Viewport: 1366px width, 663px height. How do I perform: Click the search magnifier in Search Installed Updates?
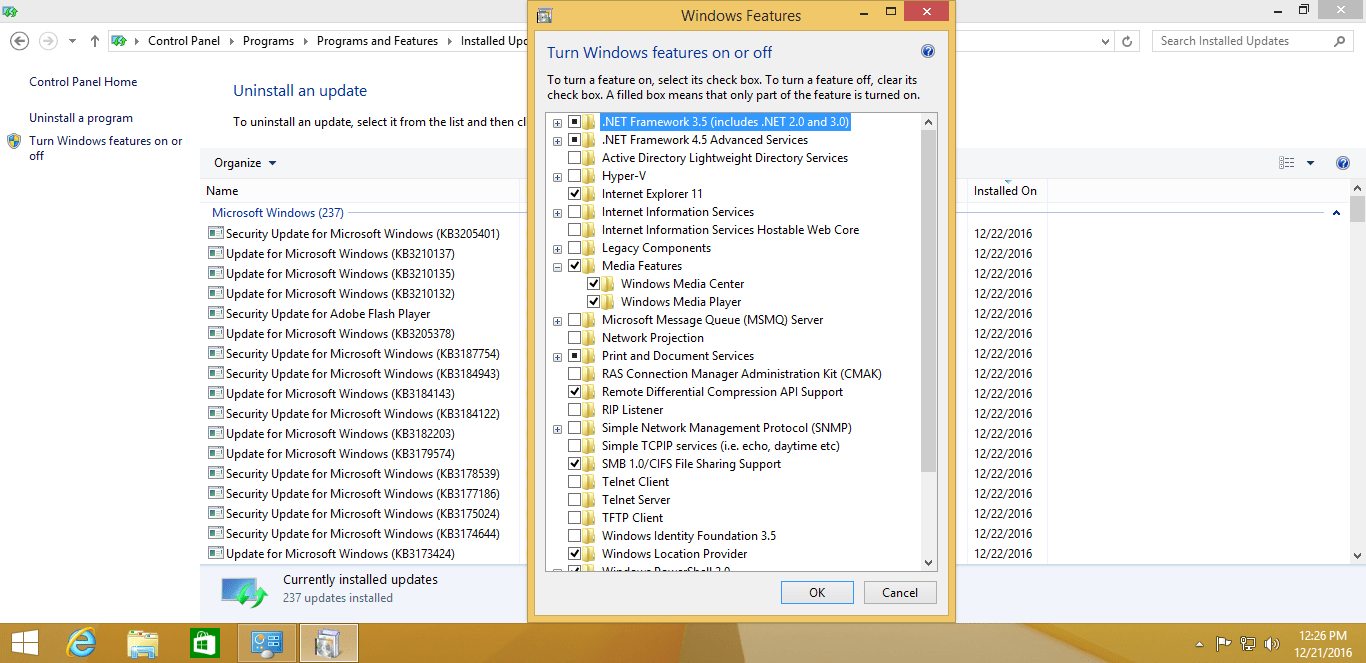click(x=1340, y=41)
